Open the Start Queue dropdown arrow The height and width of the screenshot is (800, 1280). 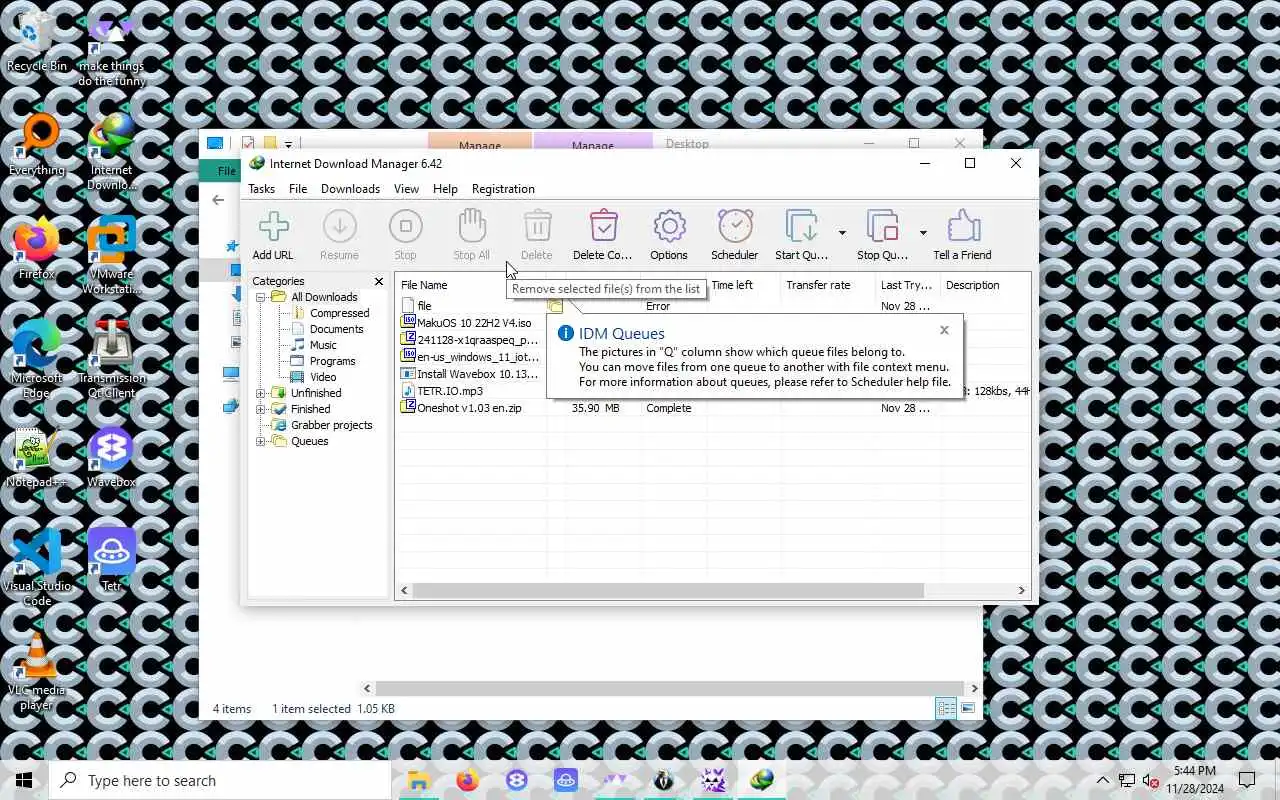pyautogui.click(x=842, y=233)
